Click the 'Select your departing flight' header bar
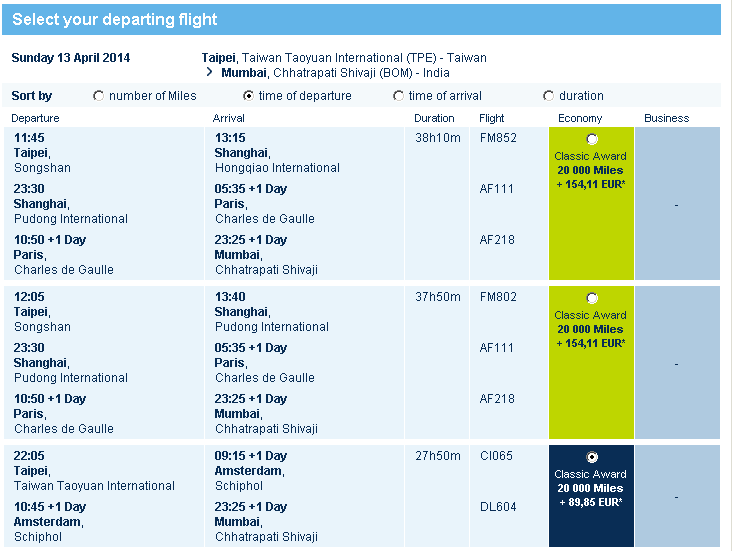This screenshot has height=551, width=734. point(361,20)
